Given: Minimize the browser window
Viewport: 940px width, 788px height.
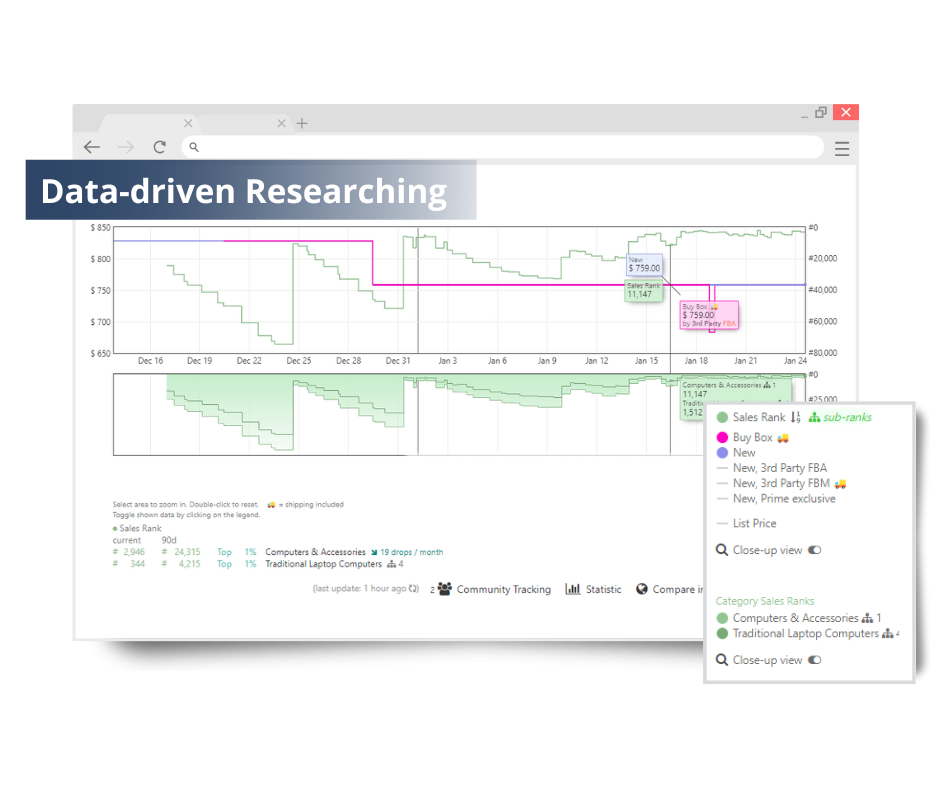Looking at the screenshot, I should [x=805, y=115].
